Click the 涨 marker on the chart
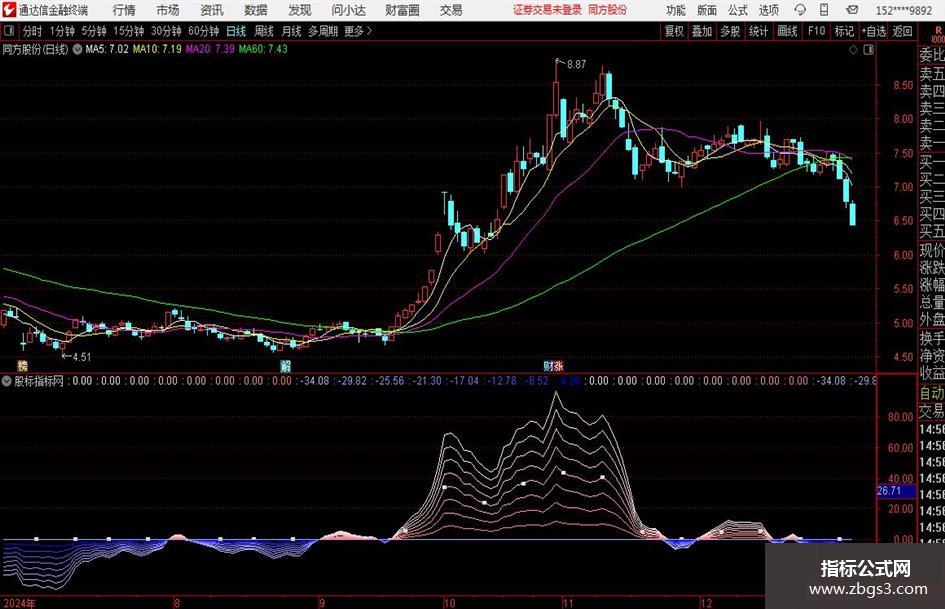The image size is (945, 609). pyautogui.click(x=559, y=365)
